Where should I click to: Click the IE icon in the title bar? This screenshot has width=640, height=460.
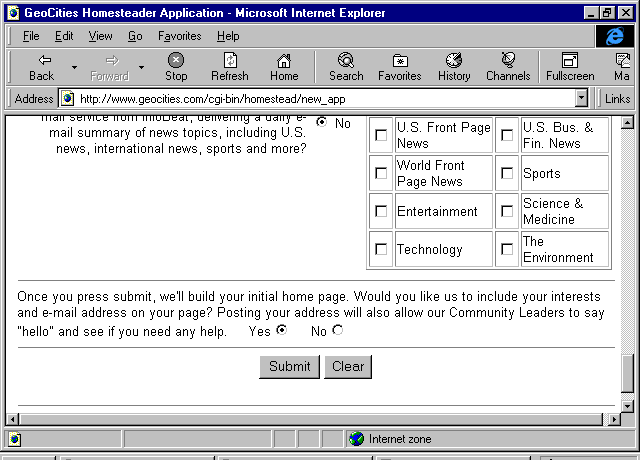13,13
